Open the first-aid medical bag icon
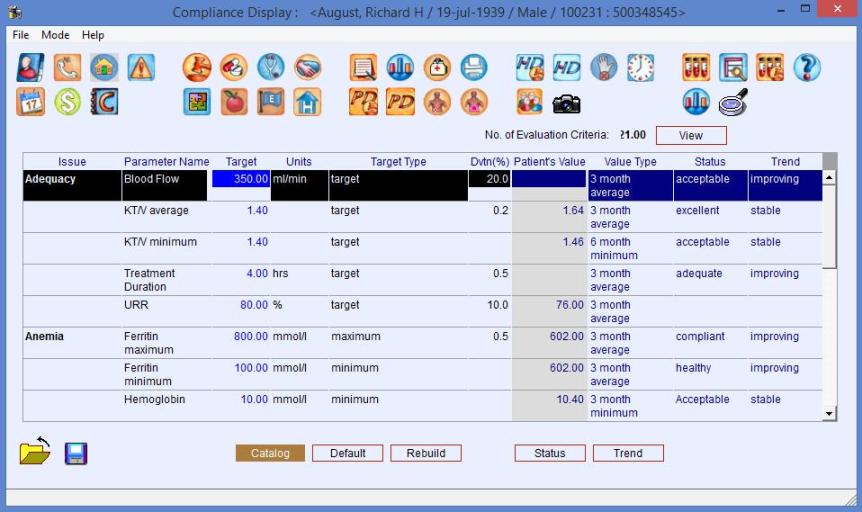 (x=437, y=68)
